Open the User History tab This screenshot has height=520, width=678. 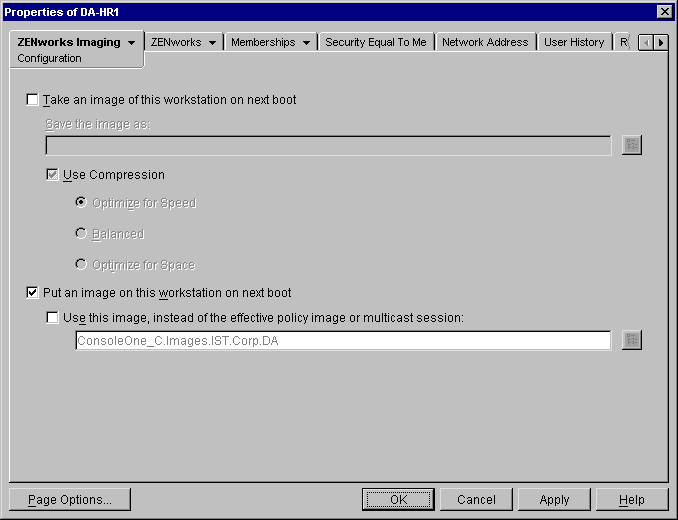pos(574,42)
